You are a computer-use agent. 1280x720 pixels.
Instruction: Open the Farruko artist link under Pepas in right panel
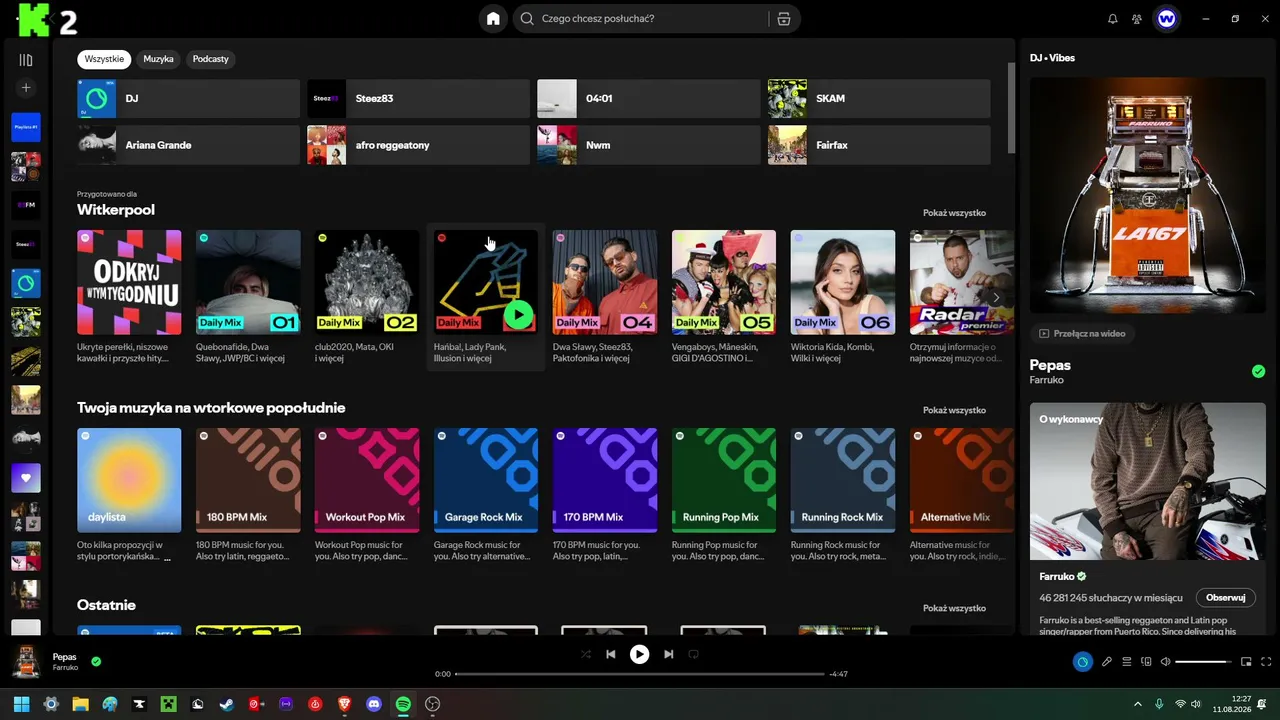(x=1047, y=380)
